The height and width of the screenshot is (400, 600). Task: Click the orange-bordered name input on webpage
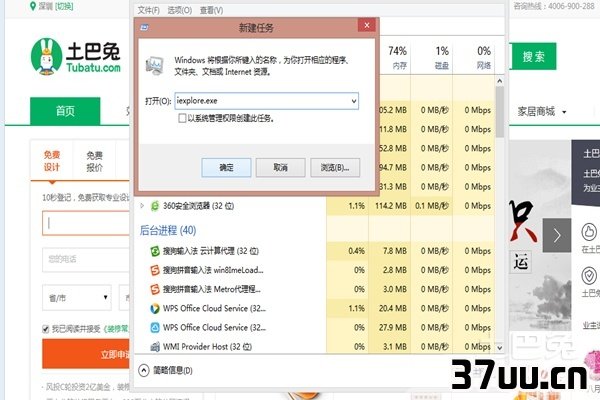[86, 223]
